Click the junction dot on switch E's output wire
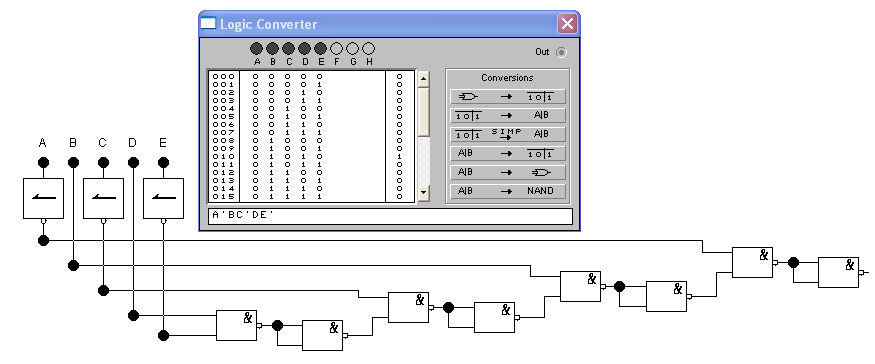 coord(164,336)
